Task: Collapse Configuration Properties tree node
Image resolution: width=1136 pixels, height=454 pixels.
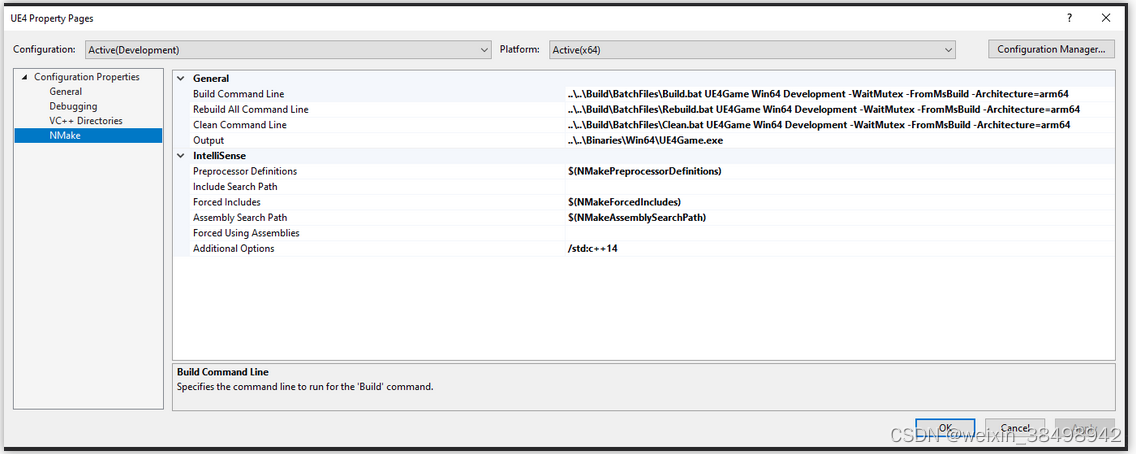Action: [25, 77]
